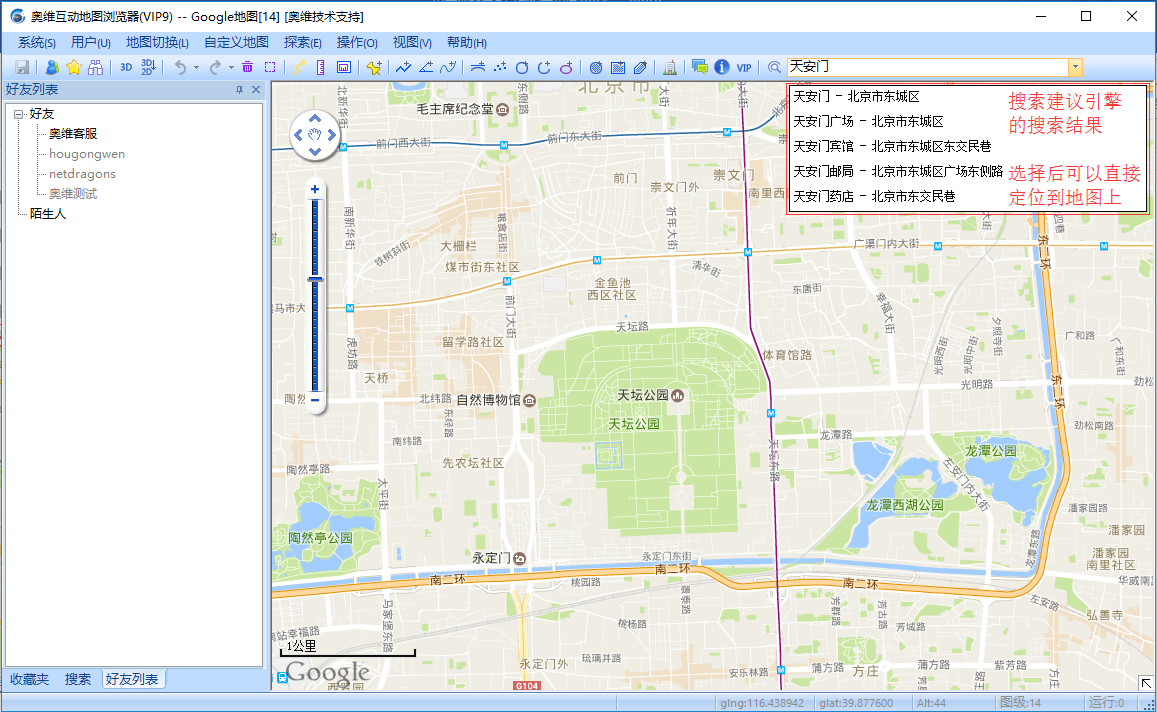
Task: Click the magnifier search icon beside search box
Action: pos(774,68)
